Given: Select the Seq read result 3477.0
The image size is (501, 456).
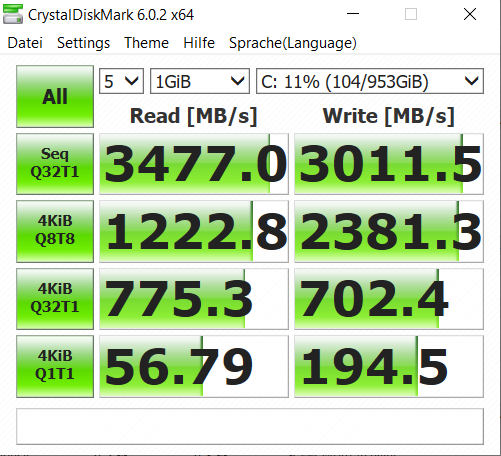Looking at the screenshot, I should click(x=194, y=164).
